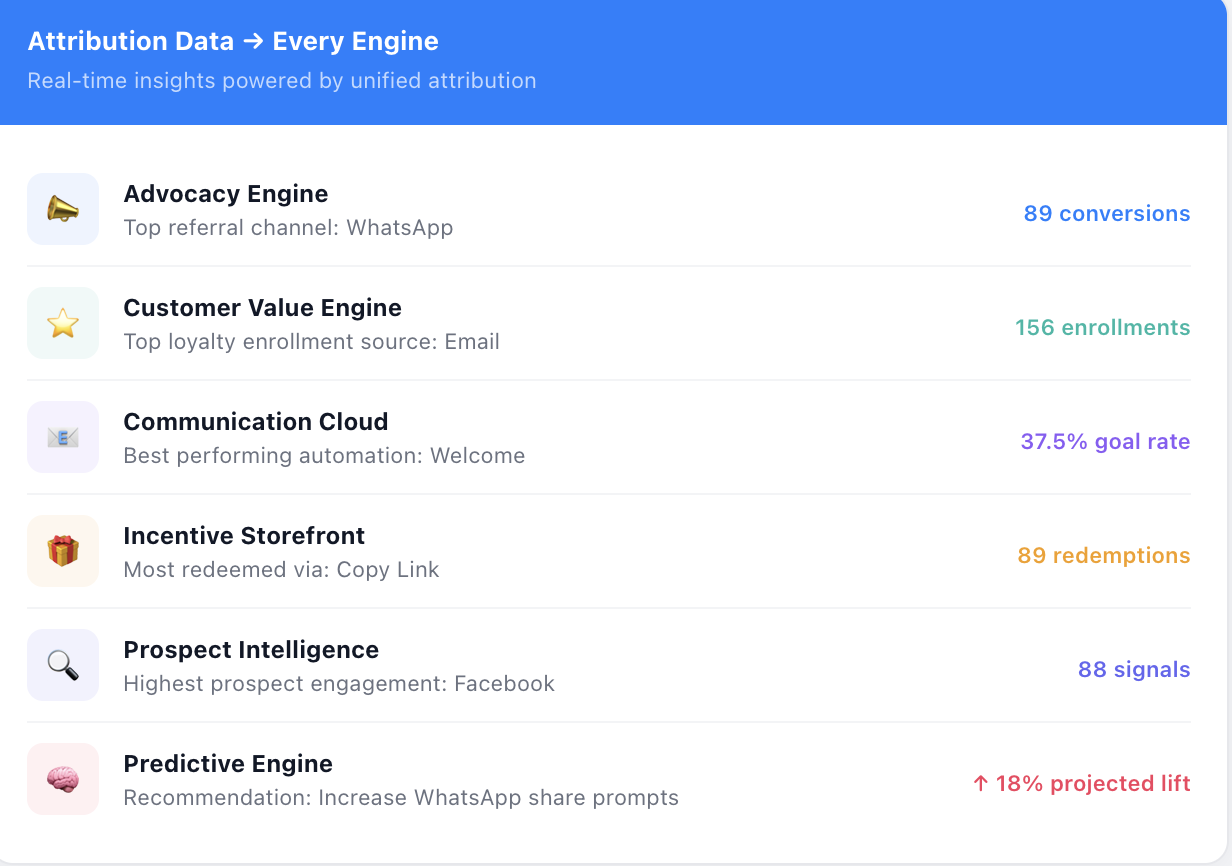Open the Customer Value Engine title
The image size is (1232, 866).
click(x=262, y=308)
